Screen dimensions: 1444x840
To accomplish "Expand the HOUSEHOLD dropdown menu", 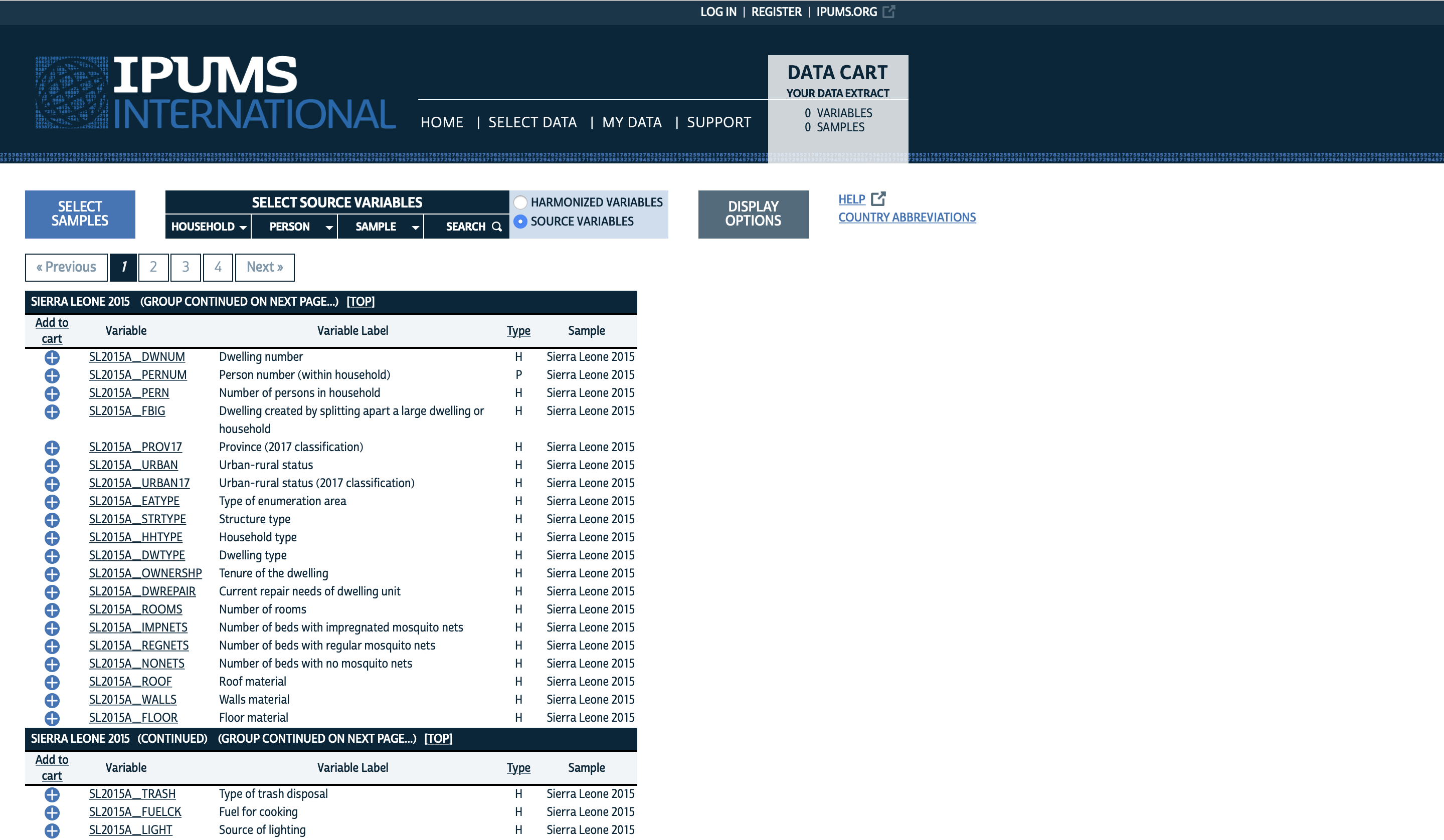I will coord(209,227).
